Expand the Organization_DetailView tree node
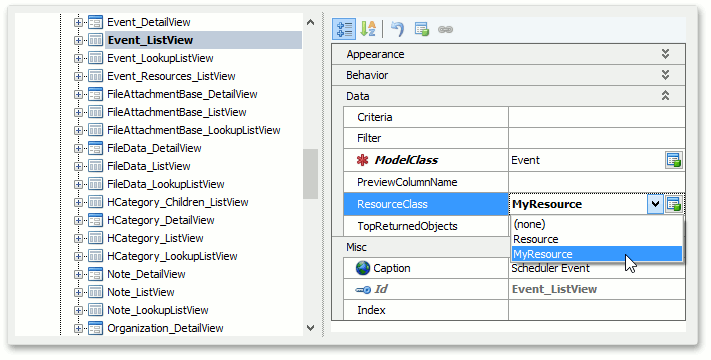This screenshot has width=711, height=360. coord(78,328)
